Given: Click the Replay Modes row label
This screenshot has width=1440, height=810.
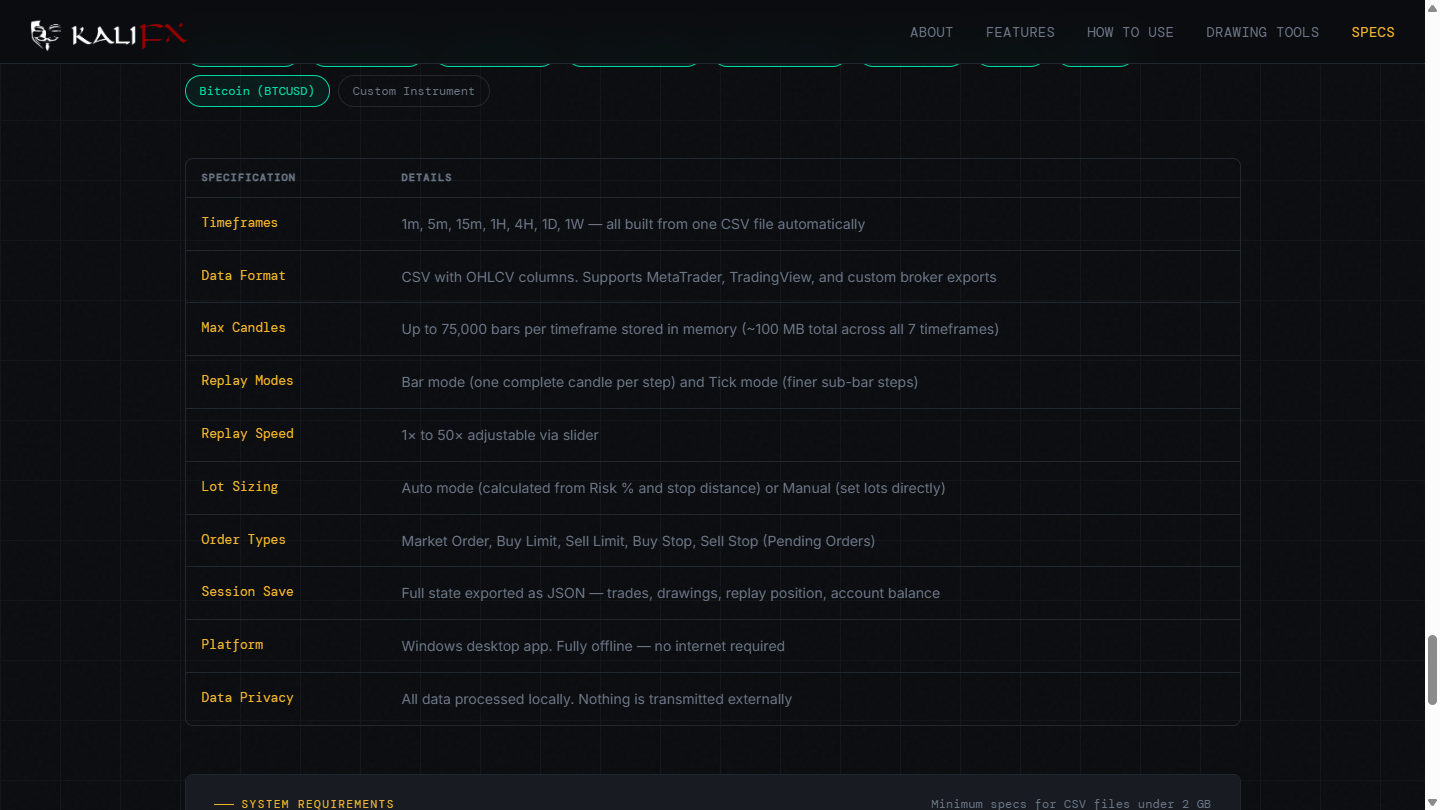Looking at the screenshot, I should (247, 381).
